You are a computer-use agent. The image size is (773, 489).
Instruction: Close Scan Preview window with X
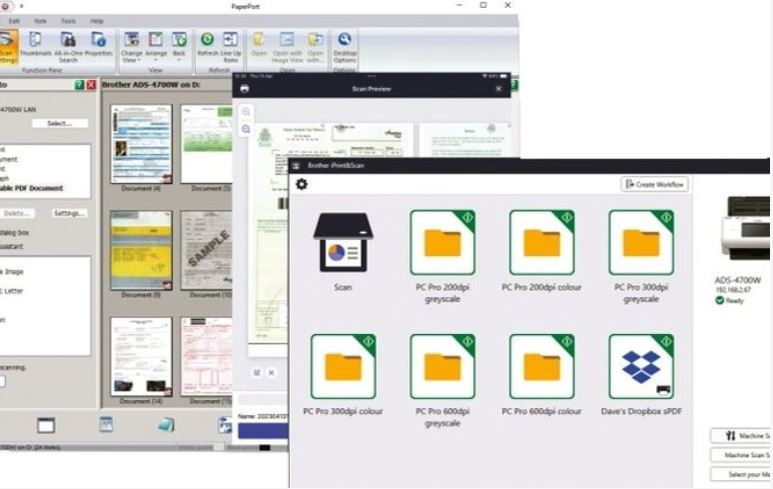(x=498, y=89)
